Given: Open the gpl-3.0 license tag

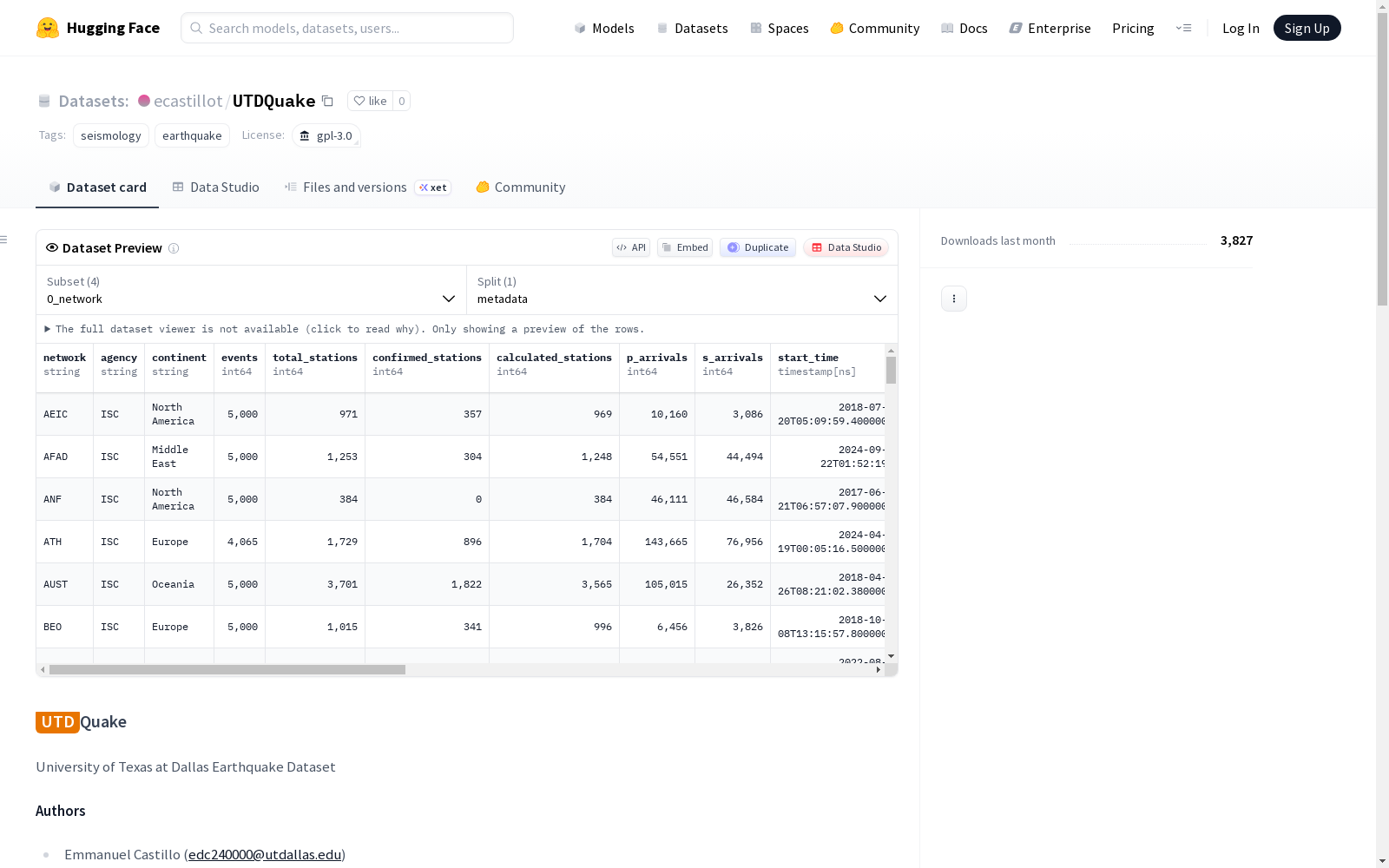Looking at the screenshot, I should coord(326,135).
